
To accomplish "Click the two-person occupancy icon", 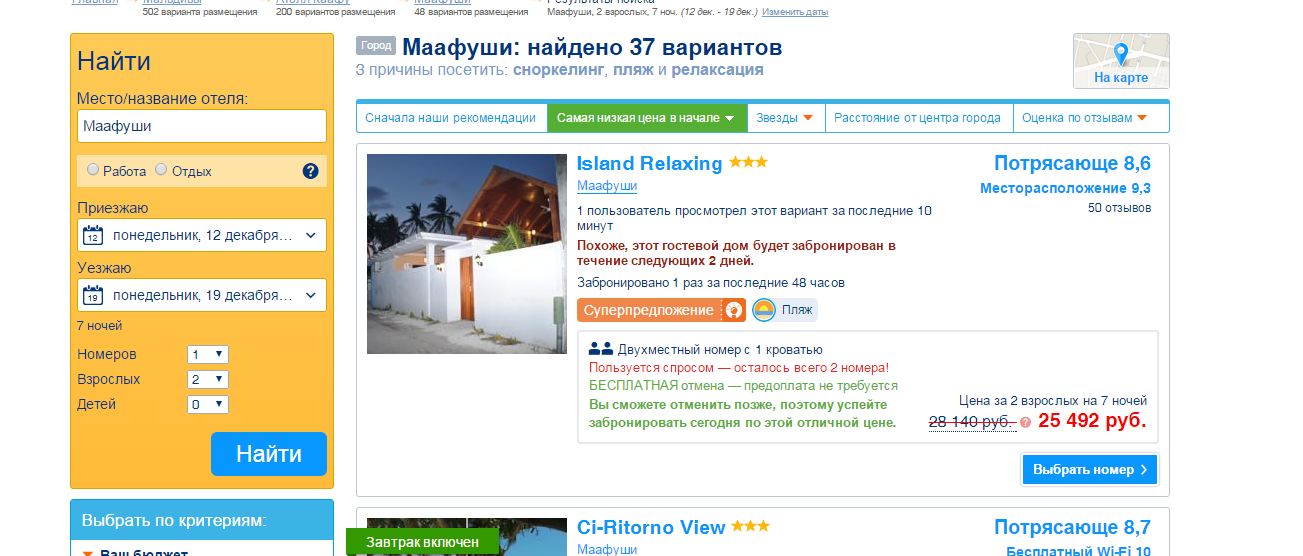I will pos(601,349).
